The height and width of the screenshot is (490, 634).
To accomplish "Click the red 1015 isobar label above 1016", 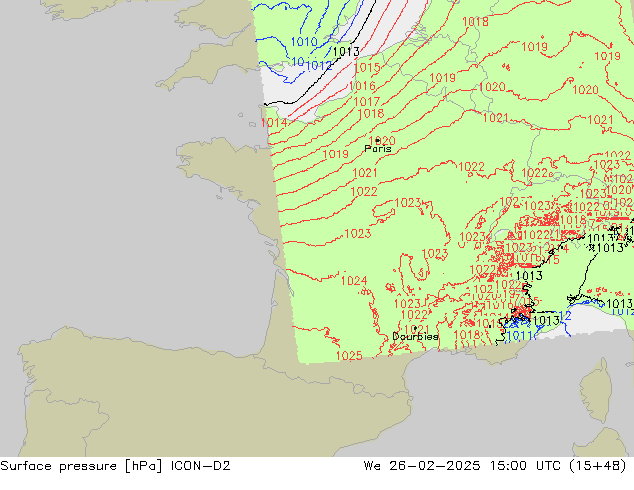I will tap(367, 68).
